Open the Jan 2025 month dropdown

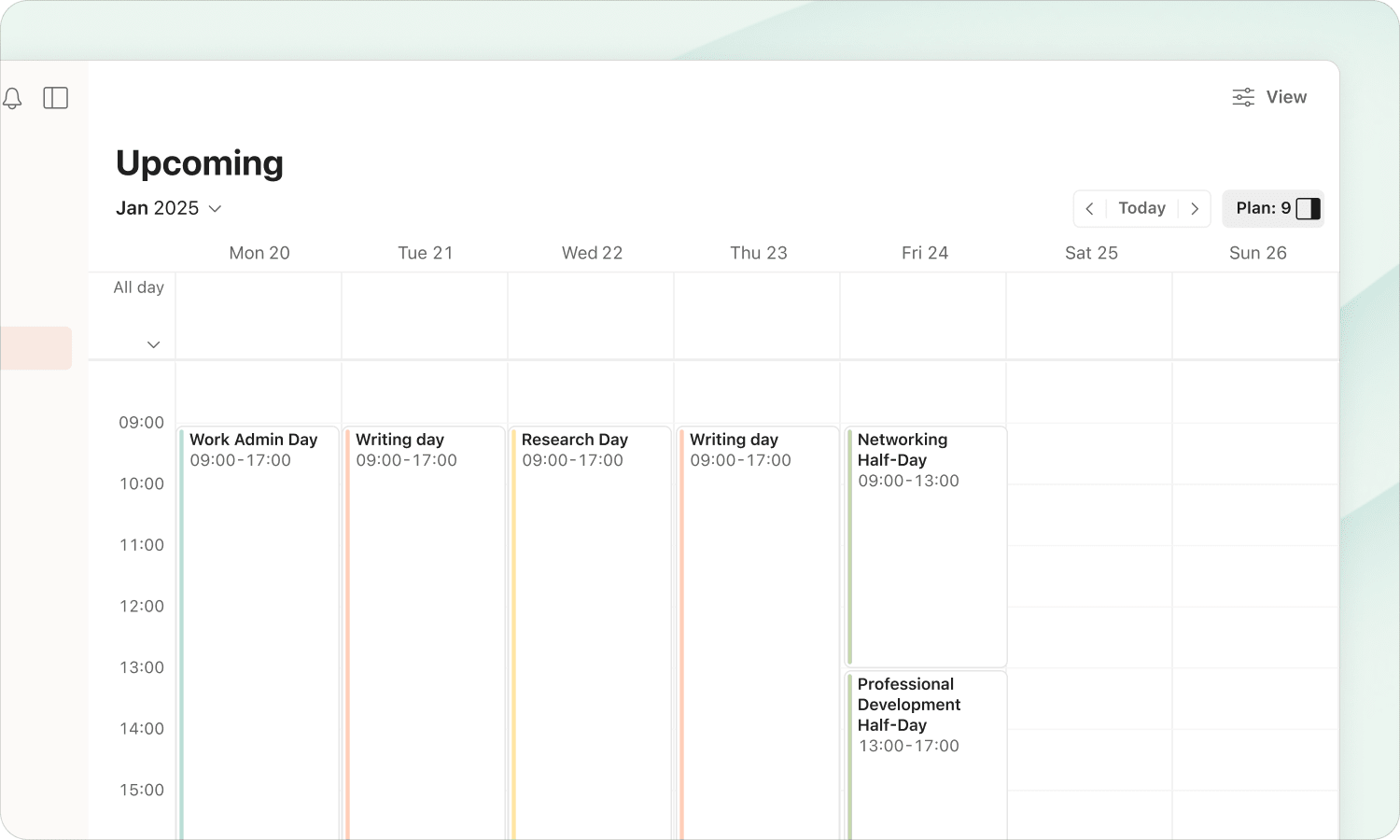pos(169,208)
